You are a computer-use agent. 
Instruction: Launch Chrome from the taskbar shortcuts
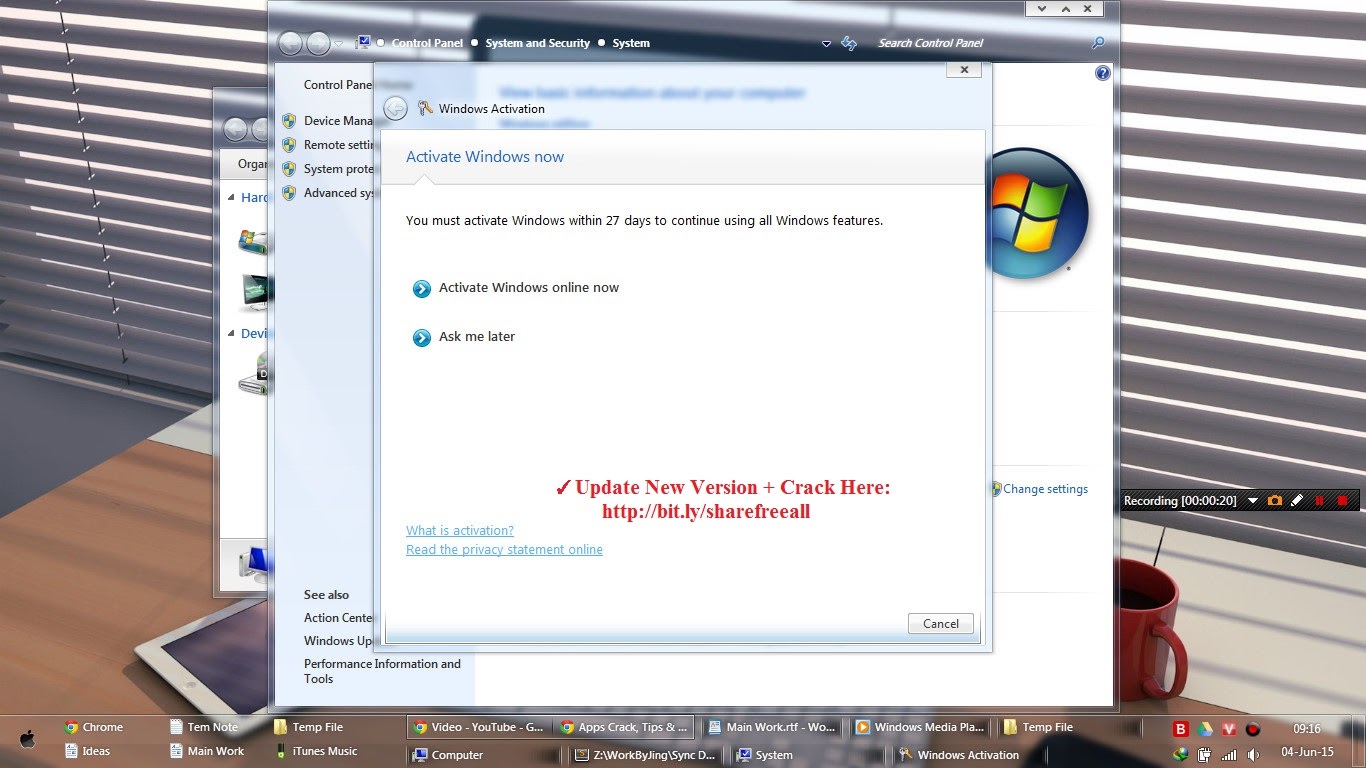click(x=93, y=727)
